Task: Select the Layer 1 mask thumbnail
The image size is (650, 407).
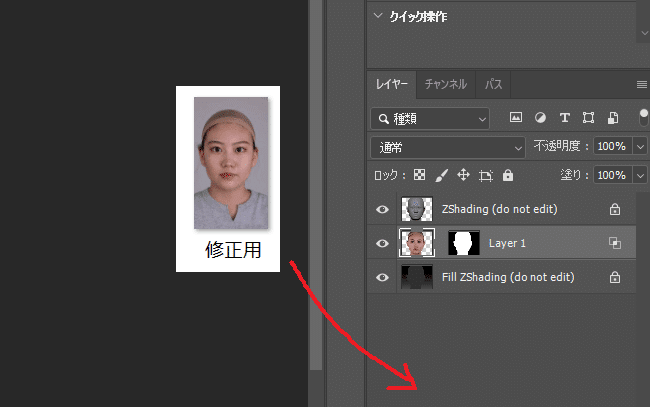Action: pyautogui.click(x=464, y=243)
